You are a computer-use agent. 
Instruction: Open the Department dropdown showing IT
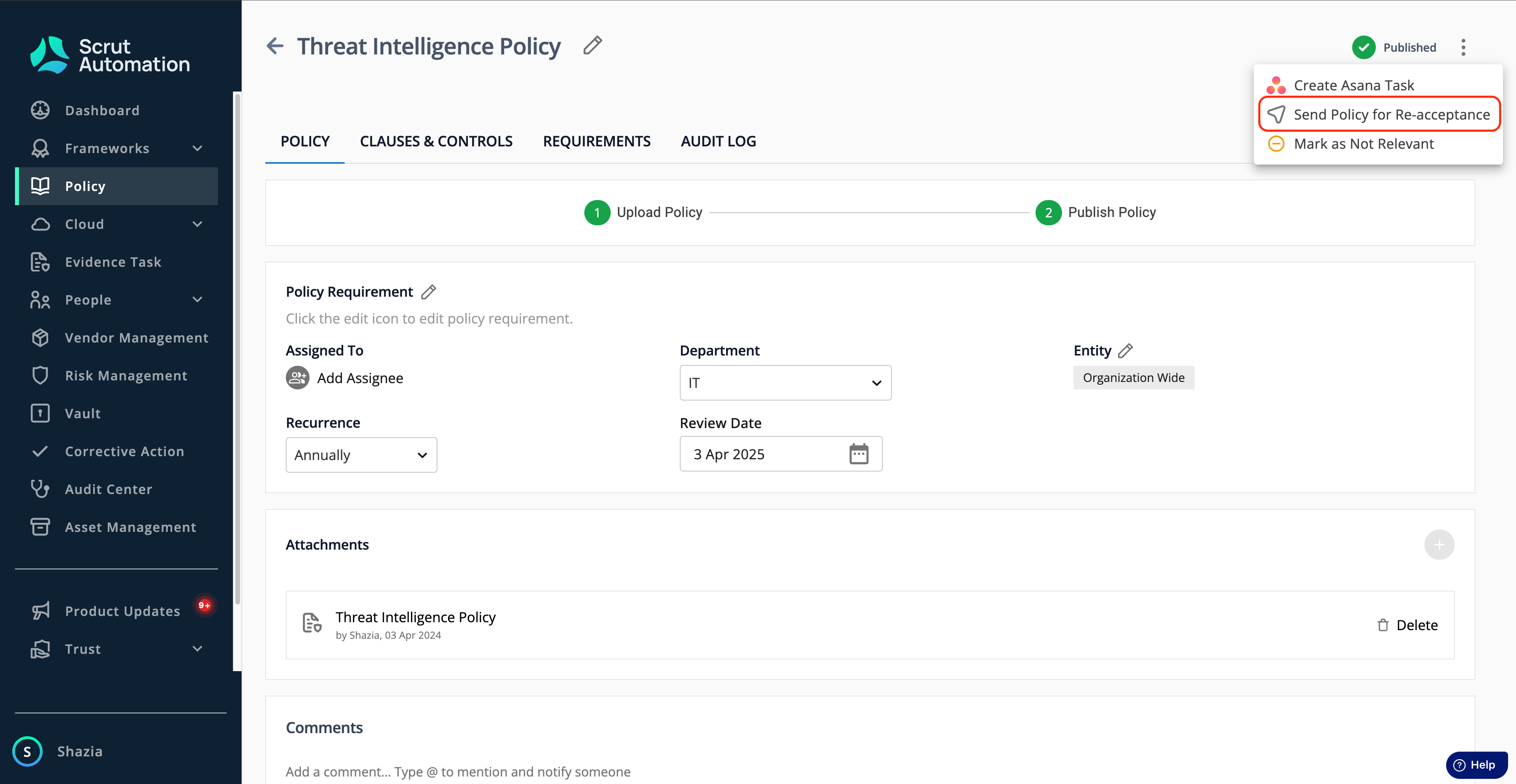coord(785,383)
